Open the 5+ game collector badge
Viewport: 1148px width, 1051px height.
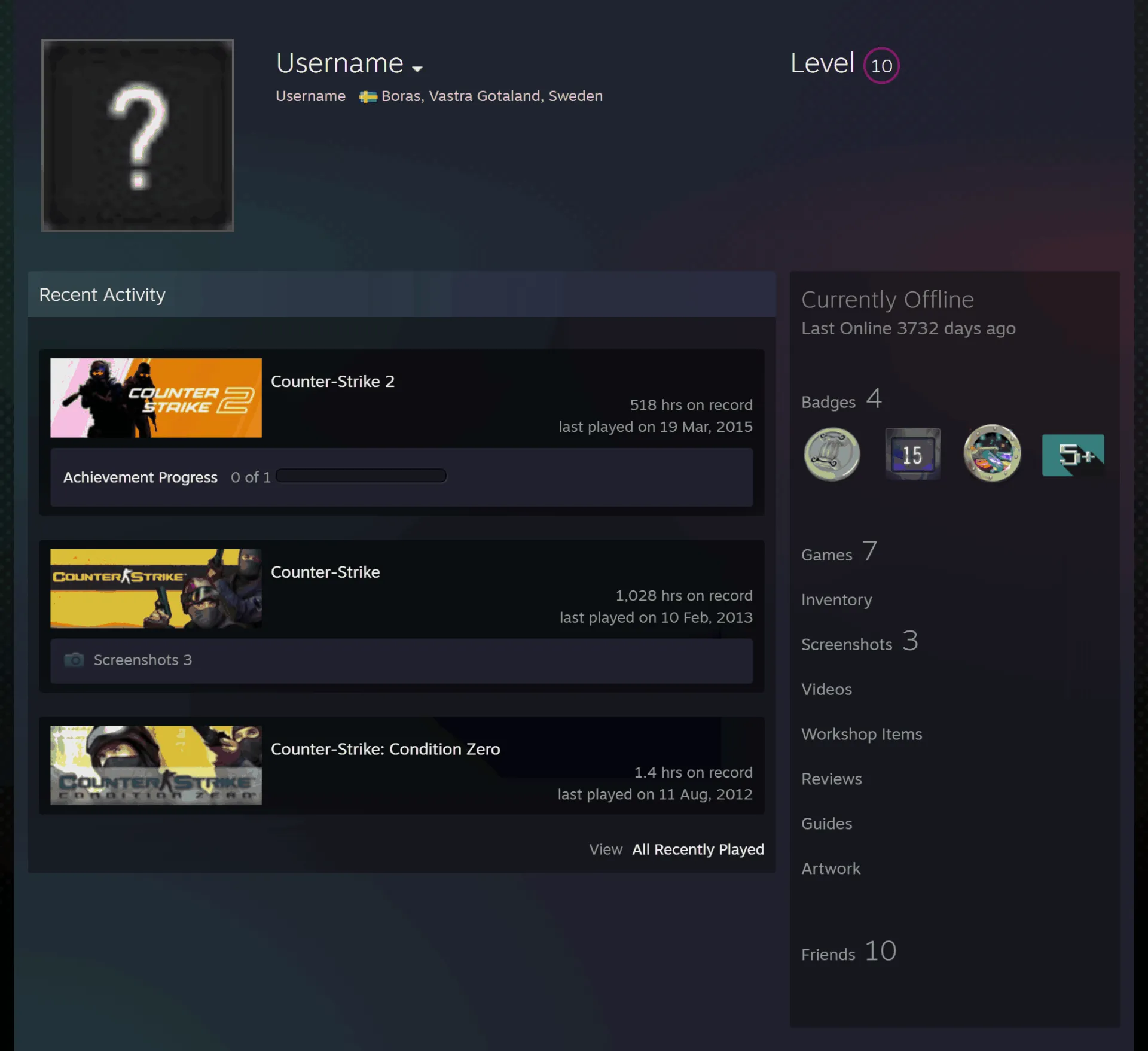(1073, 455)
